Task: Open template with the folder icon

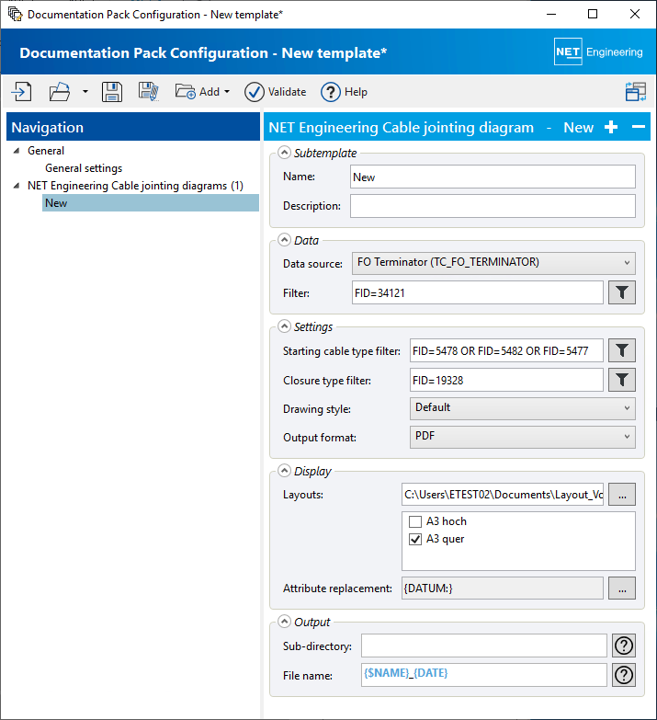Action: pyautogui.click(x=60, y=92)
